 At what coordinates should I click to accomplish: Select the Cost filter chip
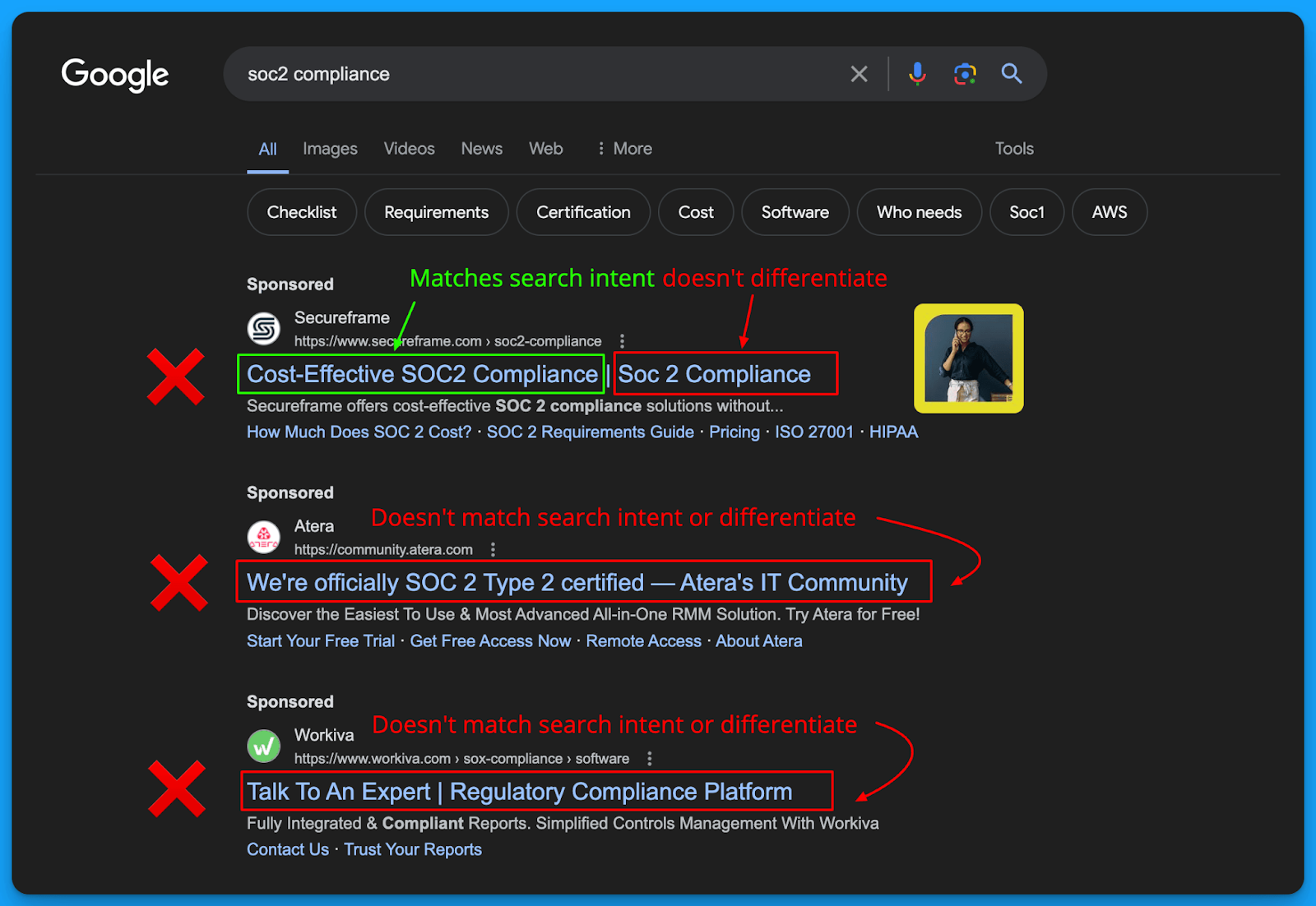point(696,212)
